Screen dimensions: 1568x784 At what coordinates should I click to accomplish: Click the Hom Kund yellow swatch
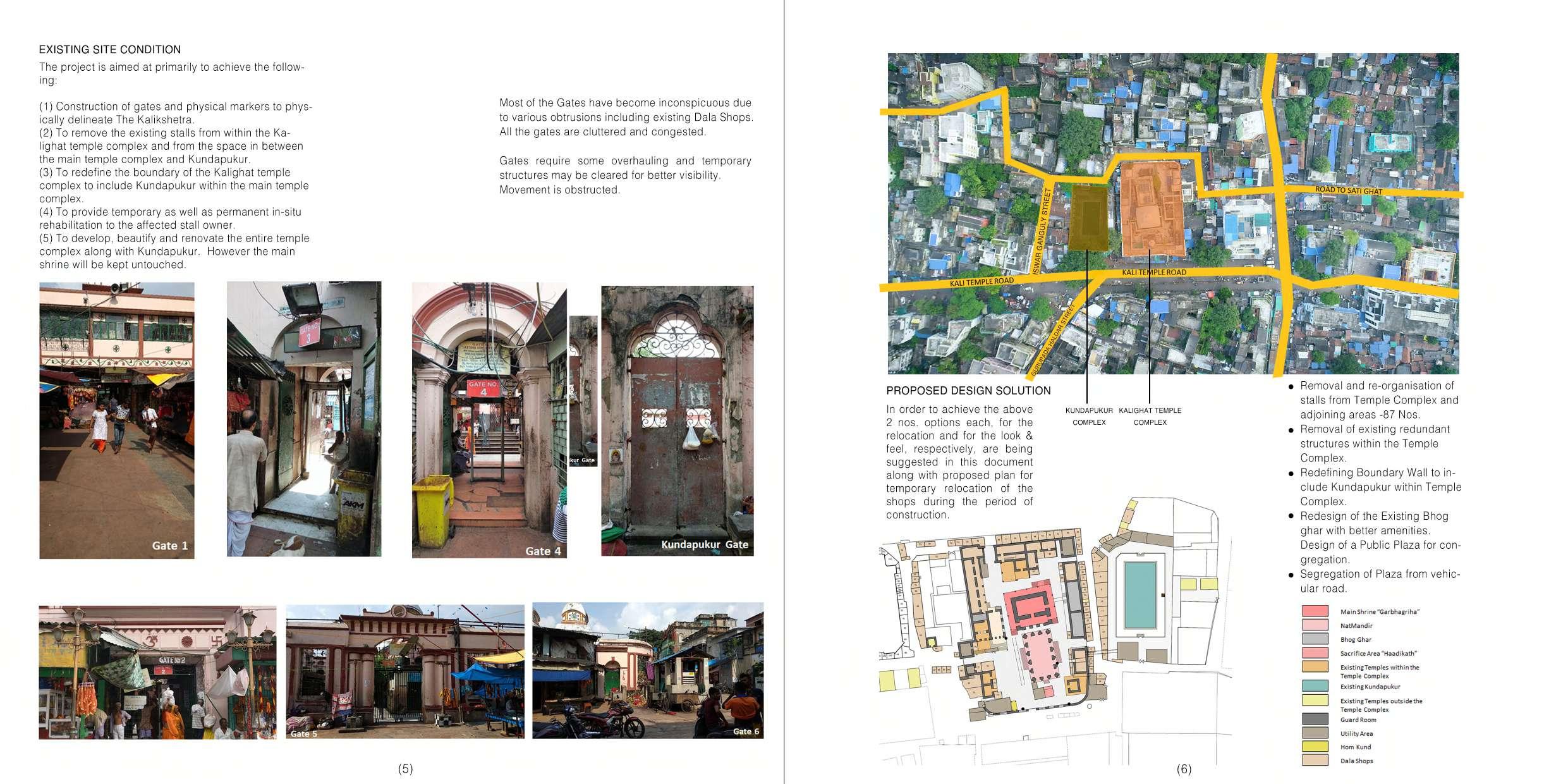point(1315,747)
